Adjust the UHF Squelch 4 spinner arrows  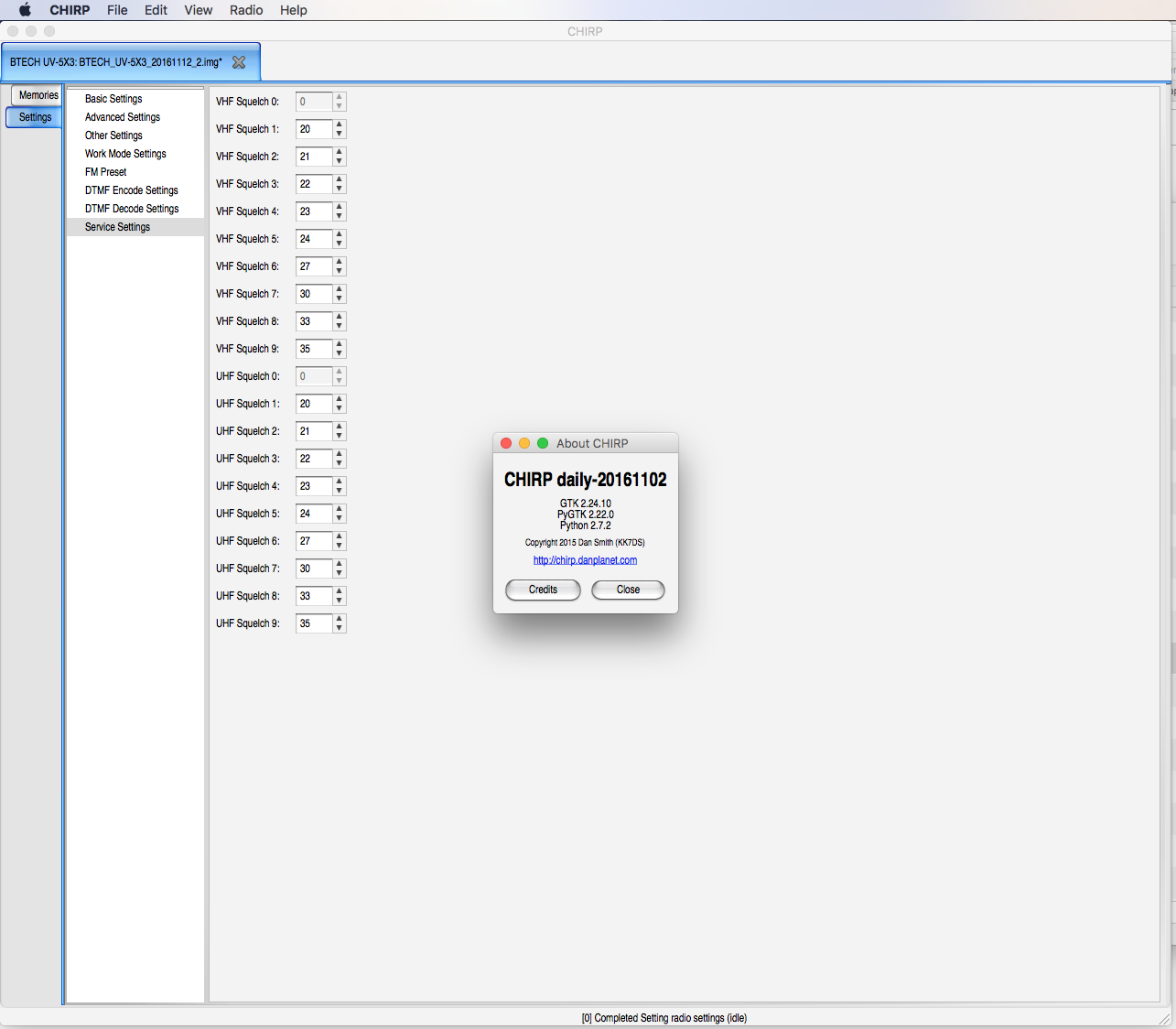click(x=340, y=486)
